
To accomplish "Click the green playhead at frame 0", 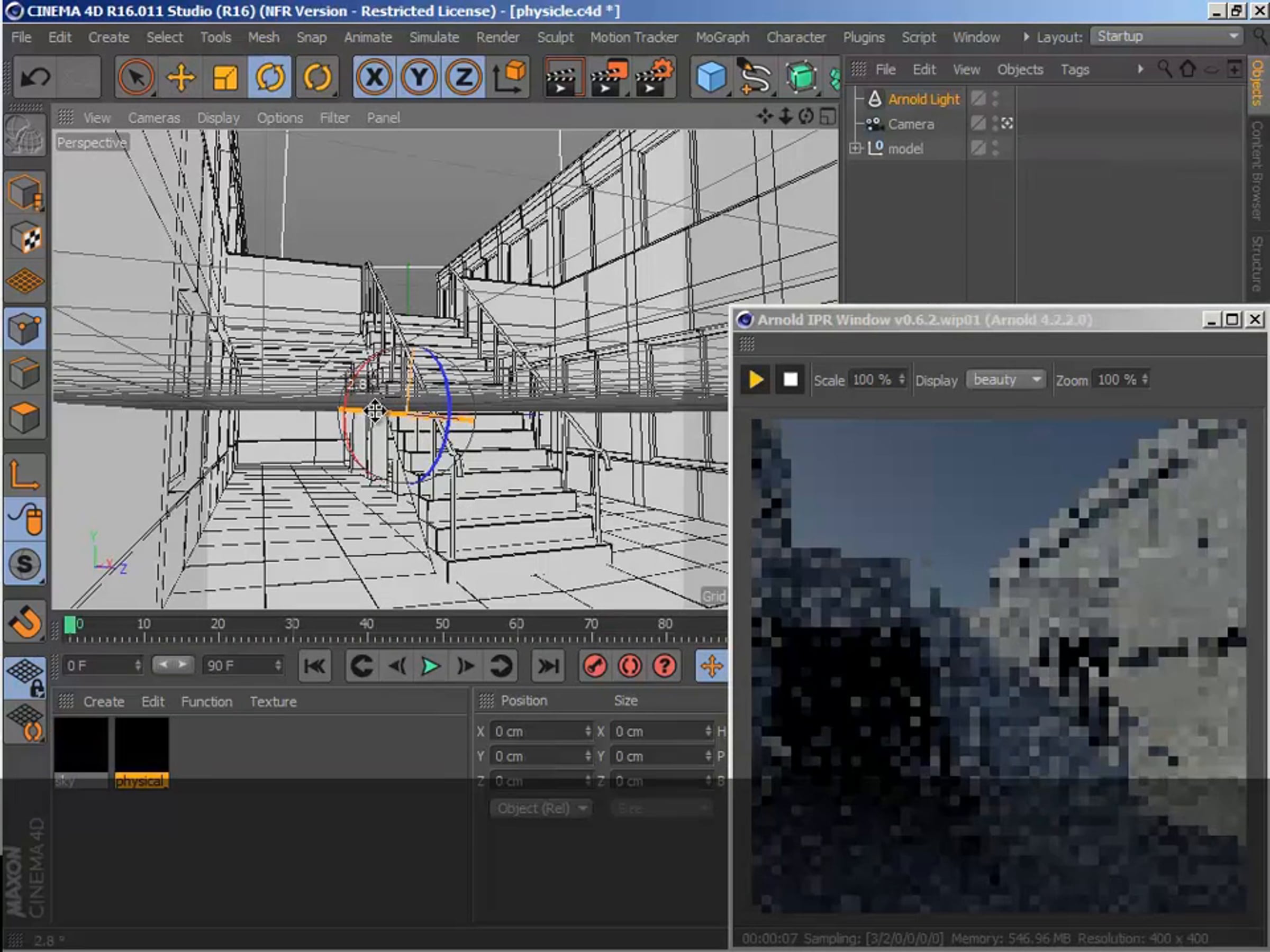I will 70,625.
